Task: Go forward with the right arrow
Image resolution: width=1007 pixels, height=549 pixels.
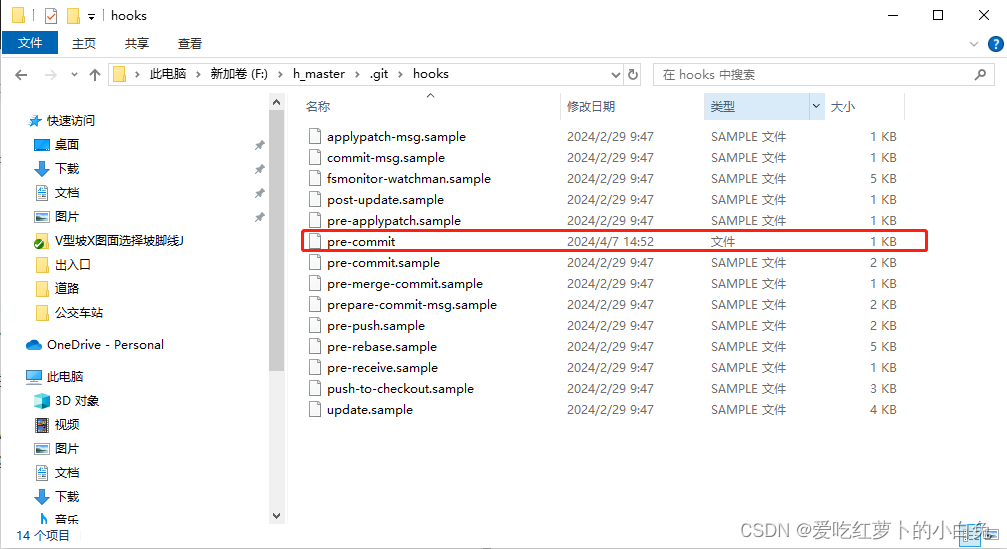Action: point(51,75)
